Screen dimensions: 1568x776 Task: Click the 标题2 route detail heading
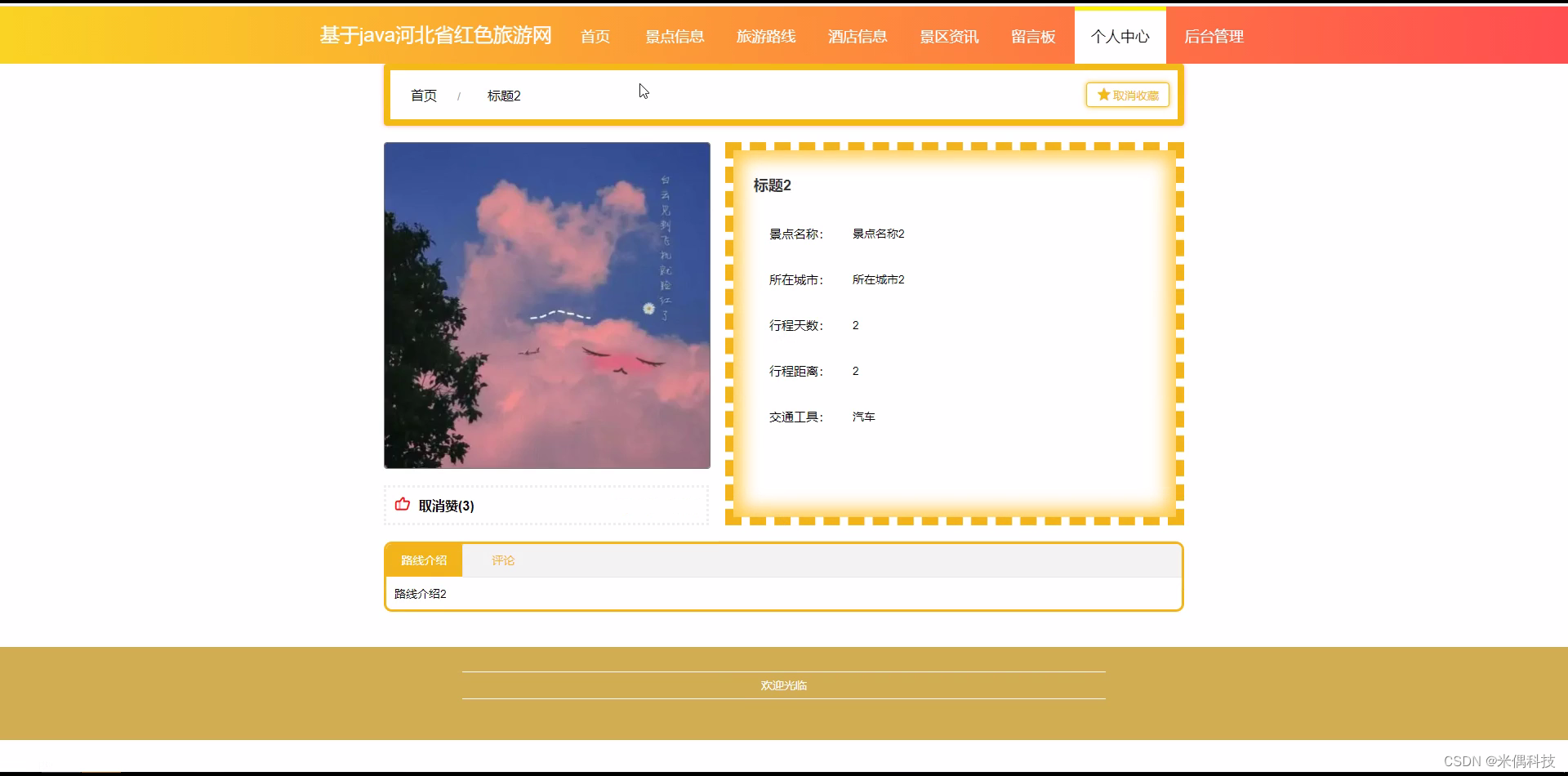point(771,185)
